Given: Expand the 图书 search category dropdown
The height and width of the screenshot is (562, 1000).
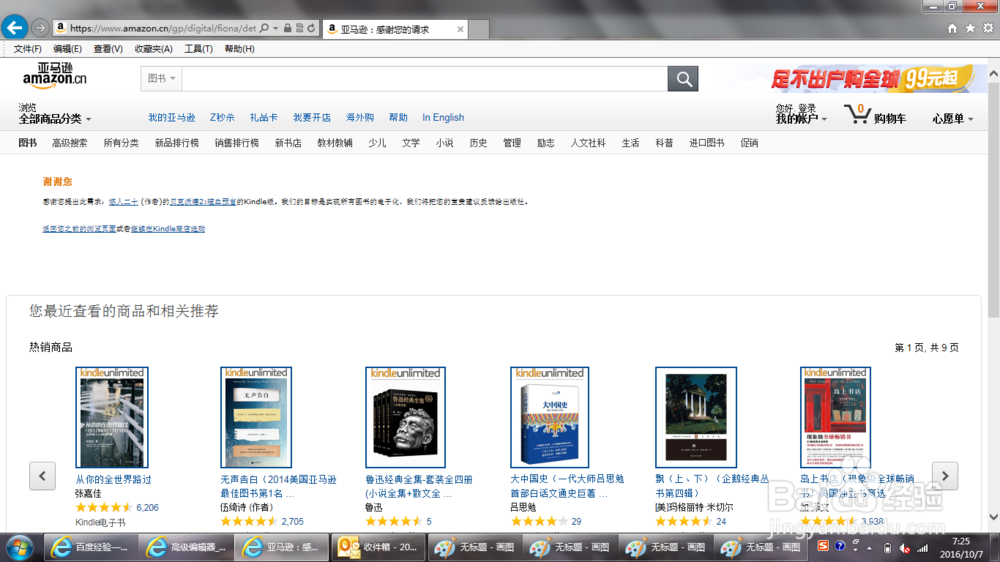Looking at the screenshot, I should point(161,78).
